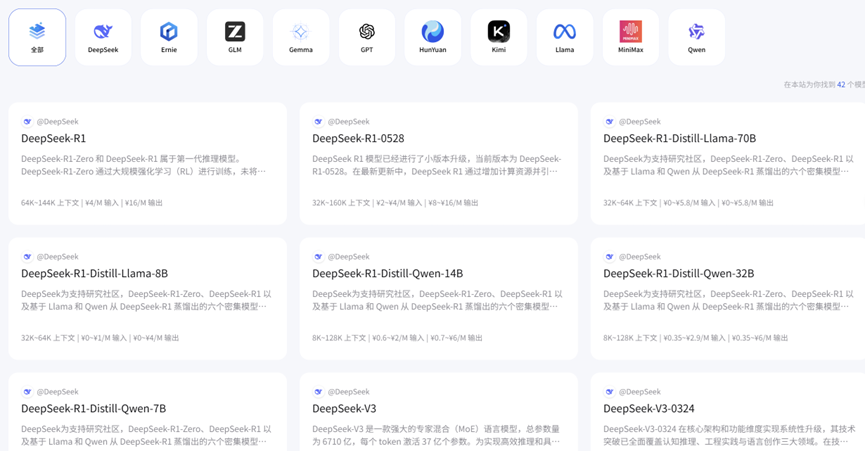This screenshot has height=451, width=865.
Task: Click DeepSeek logo on DeepSeek-R1-Distill-Llama-70B card
Action: click(609, 121)
